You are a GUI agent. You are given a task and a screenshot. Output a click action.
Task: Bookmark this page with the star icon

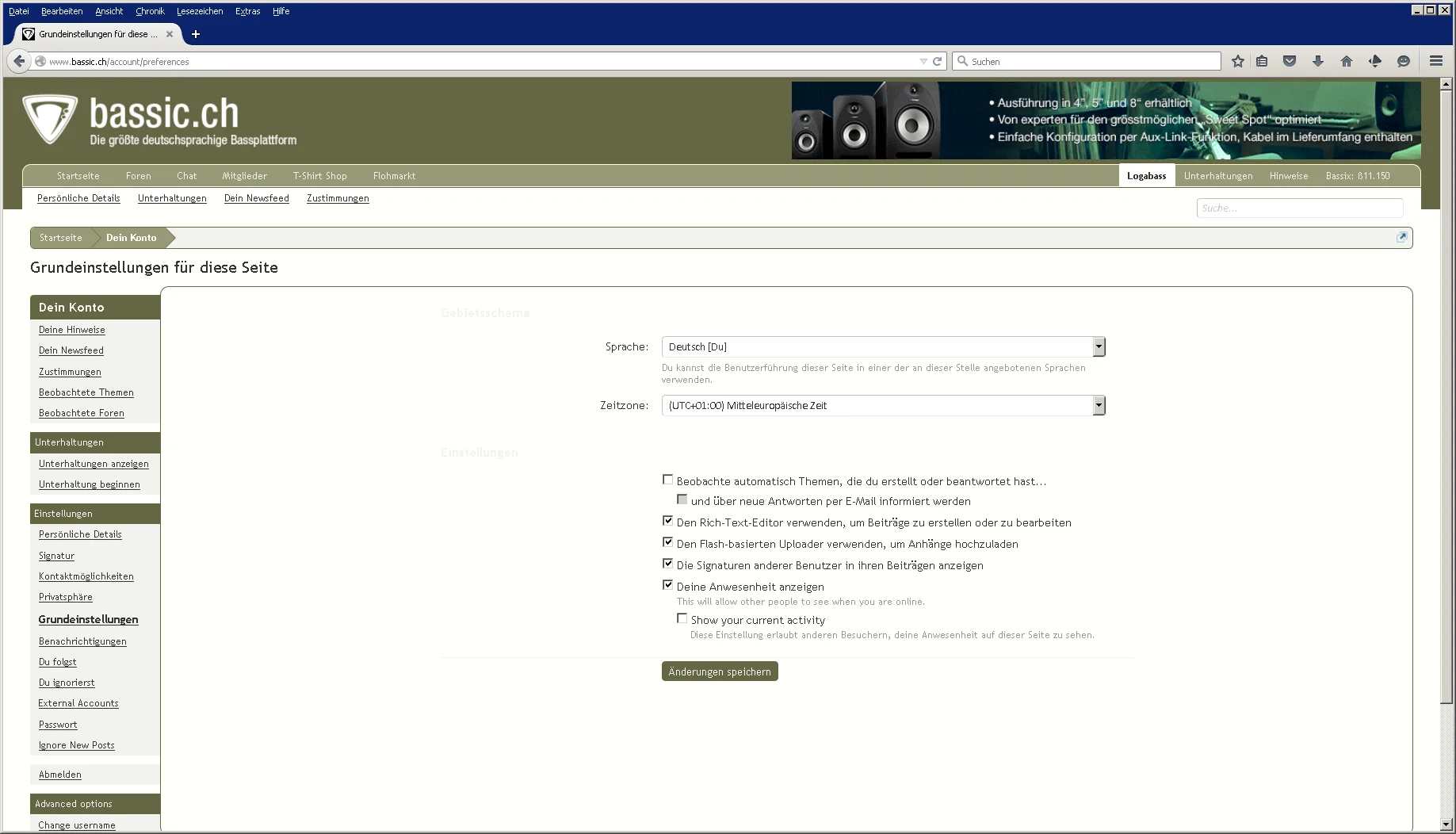(x=1237, y=61)
